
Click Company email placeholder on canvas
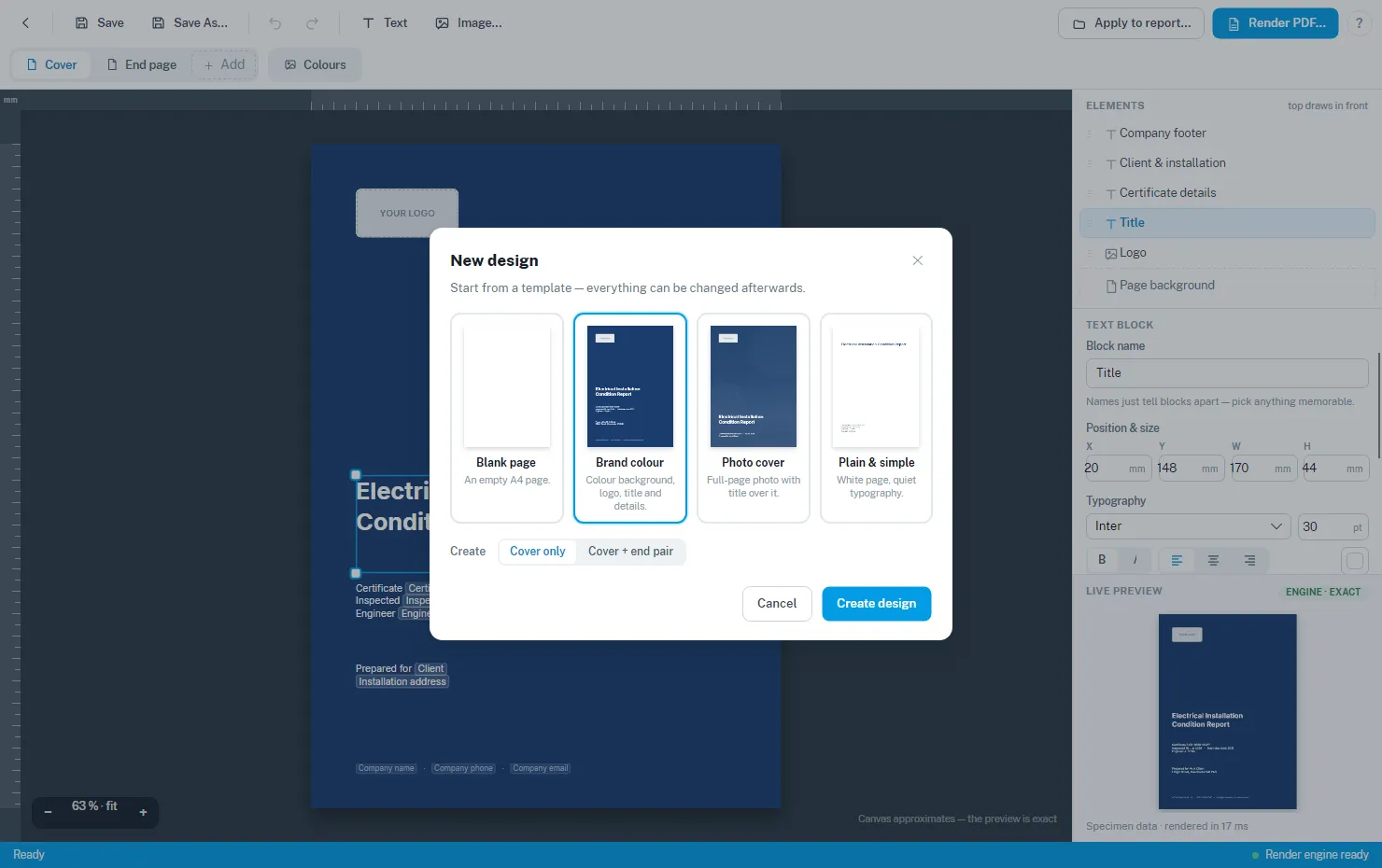click(540, 769)
